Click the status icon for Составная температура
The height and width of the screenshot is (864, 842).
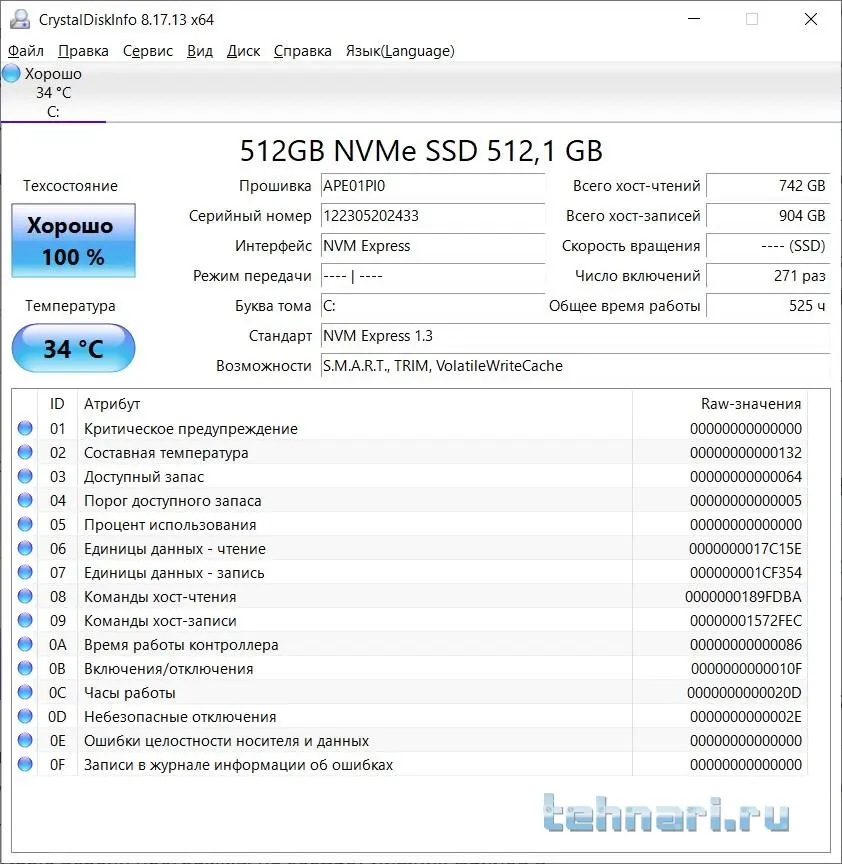(x=25, y=452)
